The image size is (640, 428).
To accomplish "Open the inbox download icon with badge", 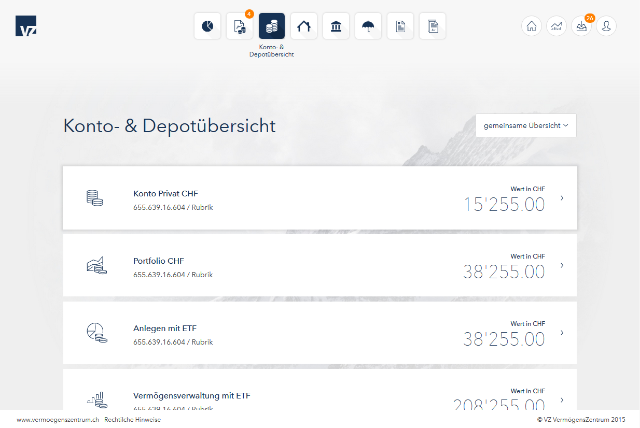I will point(582,26).
